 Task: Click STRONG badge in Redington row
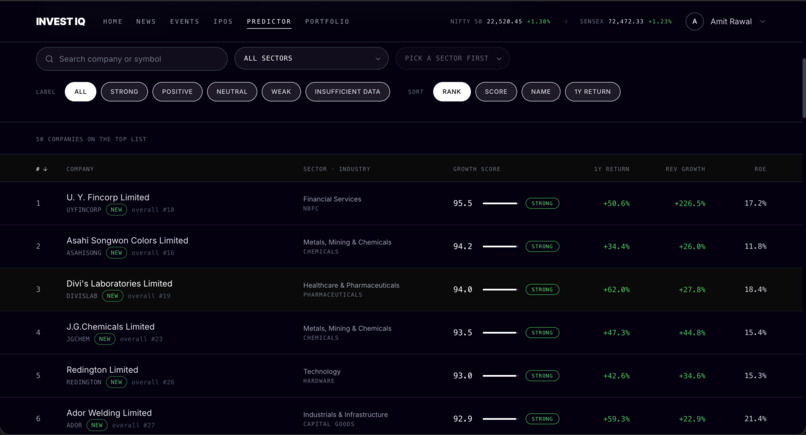click(x=542, y=376)
